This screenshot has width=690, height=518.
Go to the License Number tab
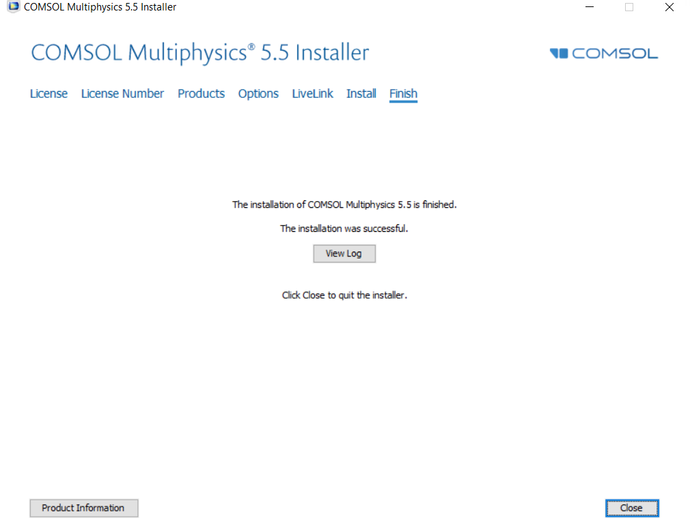(x=122, y=94)
